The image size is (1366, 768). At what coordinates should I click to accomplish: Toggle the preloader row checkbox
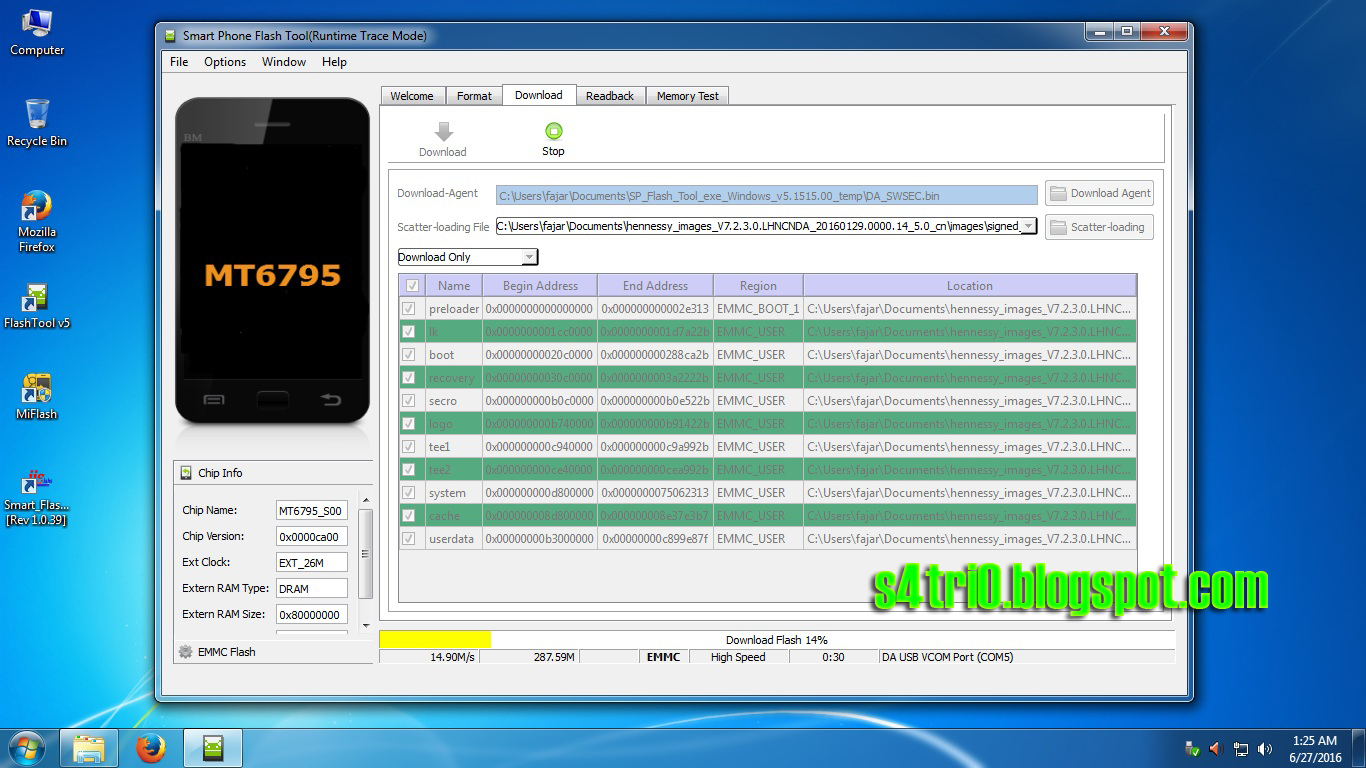pyautogui.click(x=409, y=309)
